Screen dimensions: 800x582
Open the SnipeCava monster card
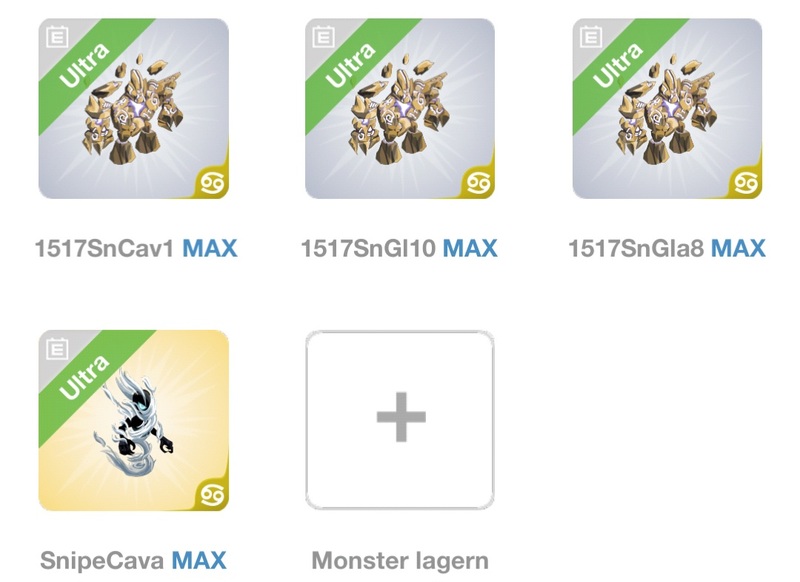134,420
